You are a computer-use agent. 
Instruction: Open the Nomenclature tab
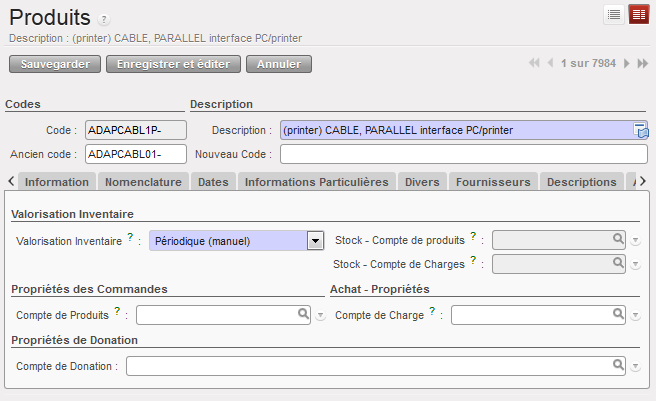tap(143, 182)
